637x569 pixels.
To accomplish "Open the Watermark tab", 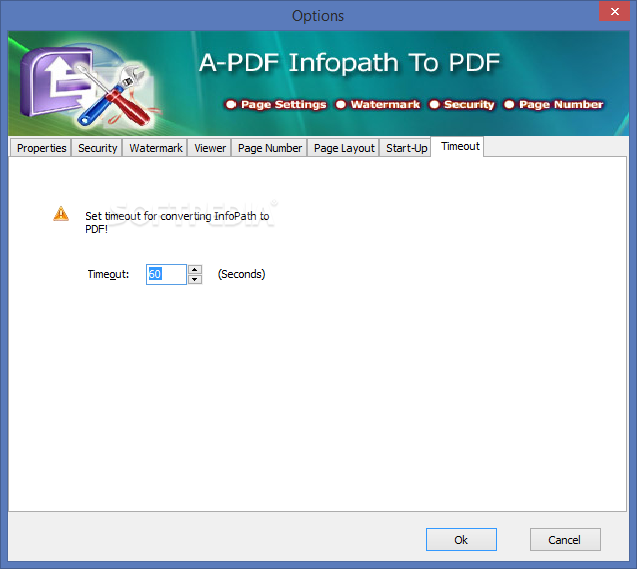I will pos(156,148).
